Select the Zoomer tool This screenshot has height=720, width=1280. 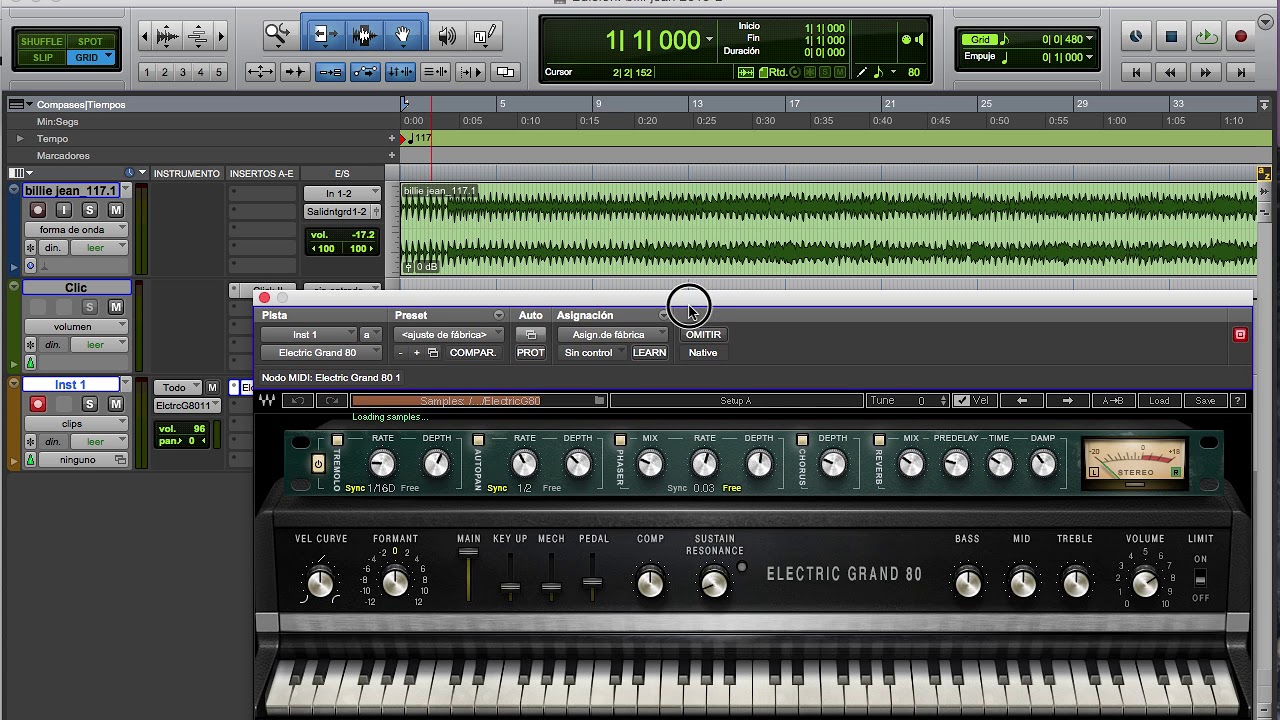click(x=276, y=37)
